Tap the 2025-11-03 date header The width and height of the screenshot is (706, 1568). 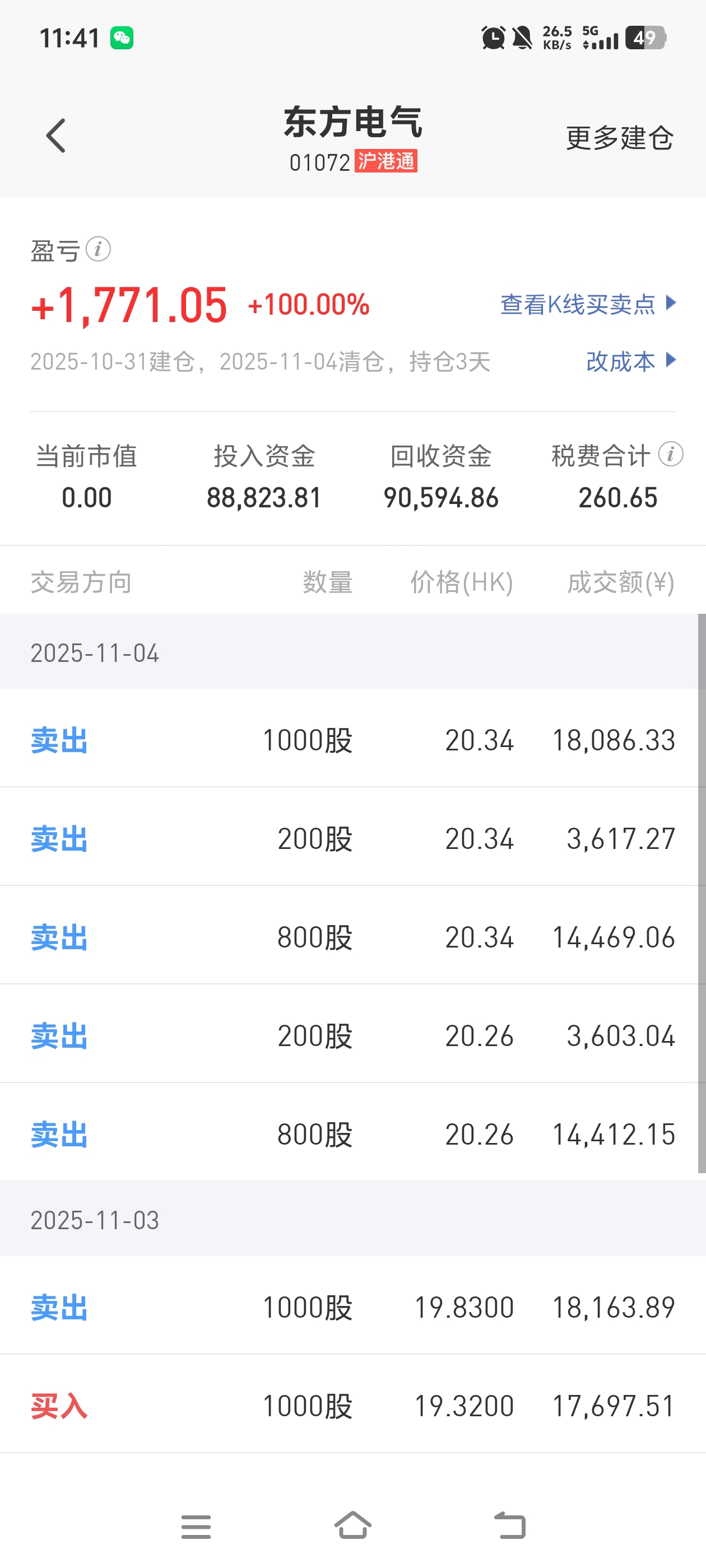coord(95,1220)
